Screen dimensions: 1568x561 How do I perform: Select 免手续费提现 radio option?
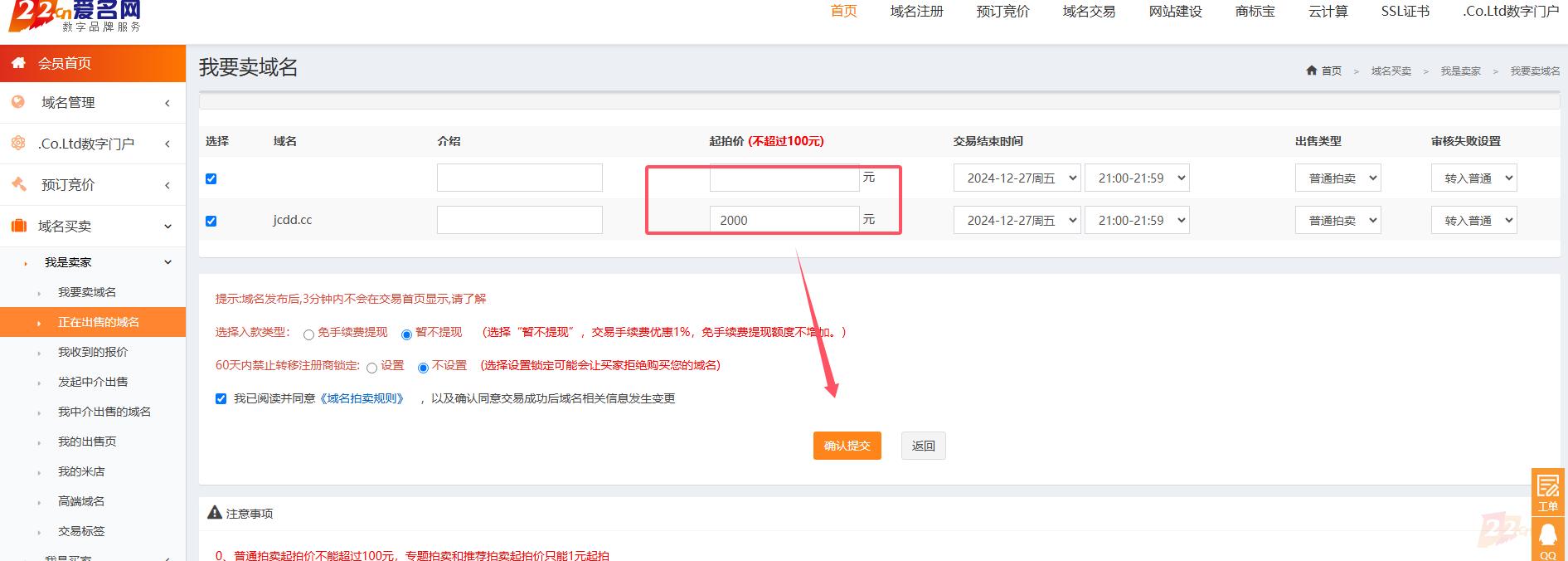[308, 334]
